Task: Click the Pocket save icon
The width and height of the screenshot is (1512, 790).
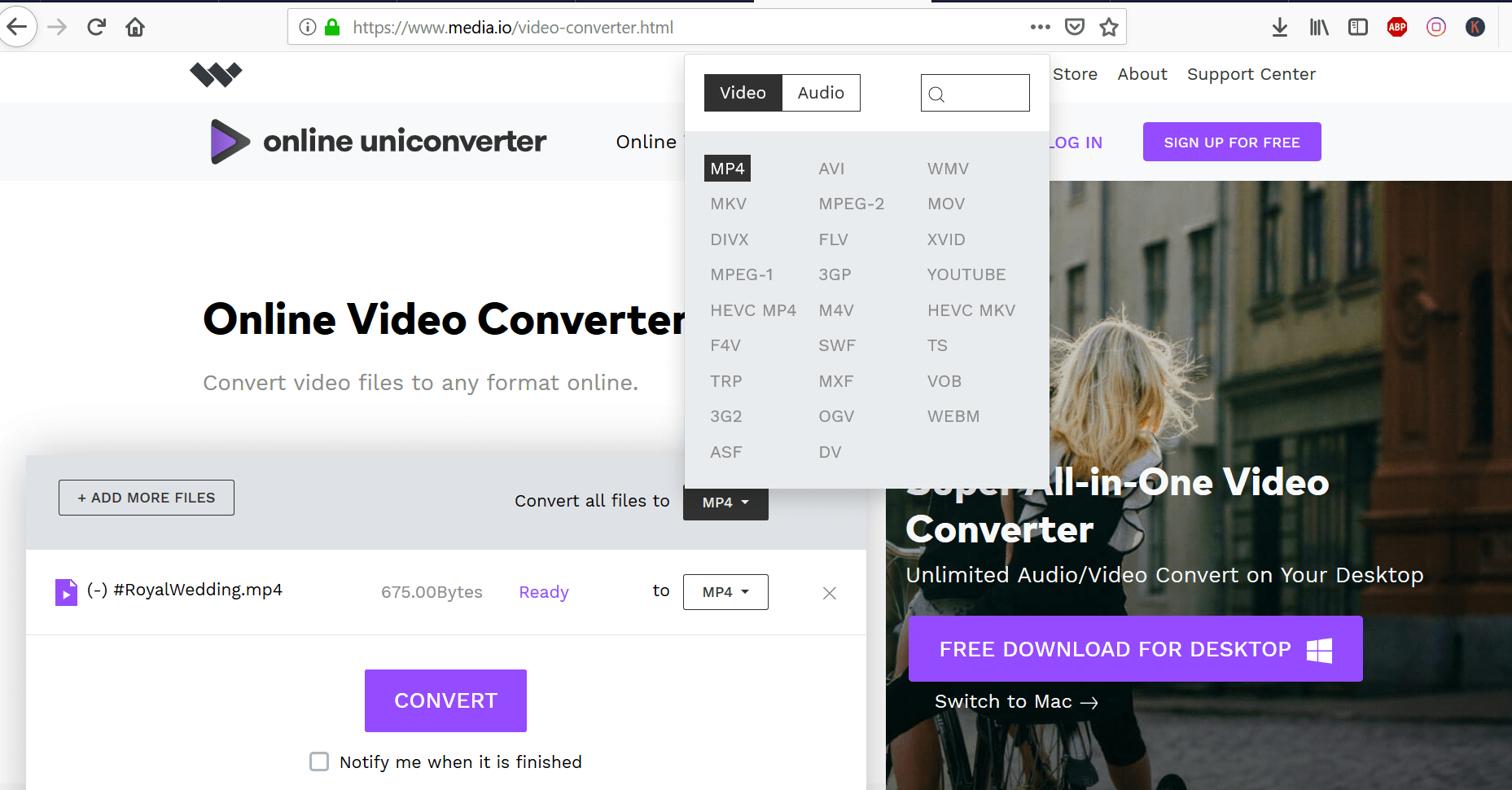Action: tap(1075, 26)
